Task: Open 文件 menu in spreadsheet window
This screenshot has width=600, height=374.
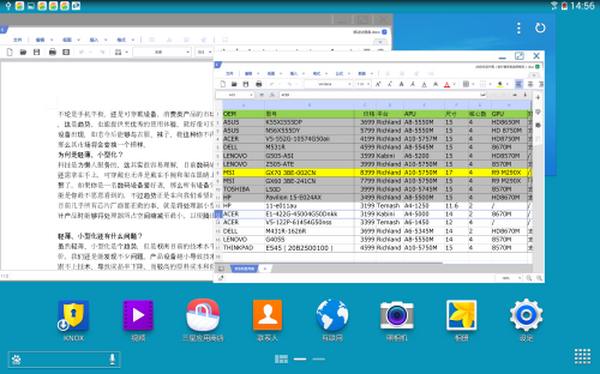Action: pos(230,73)
